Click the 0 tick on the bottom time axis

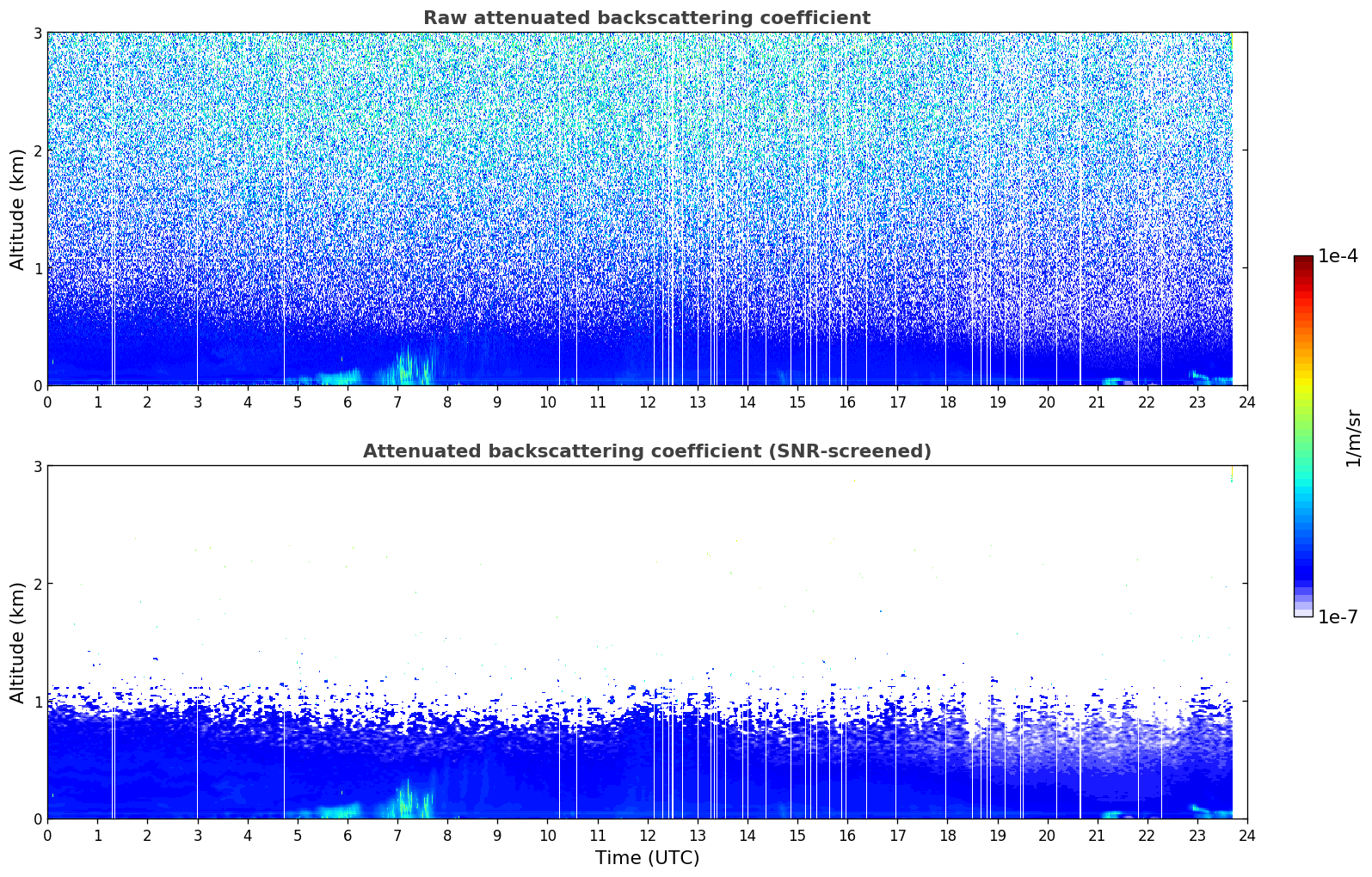(47, 835)
